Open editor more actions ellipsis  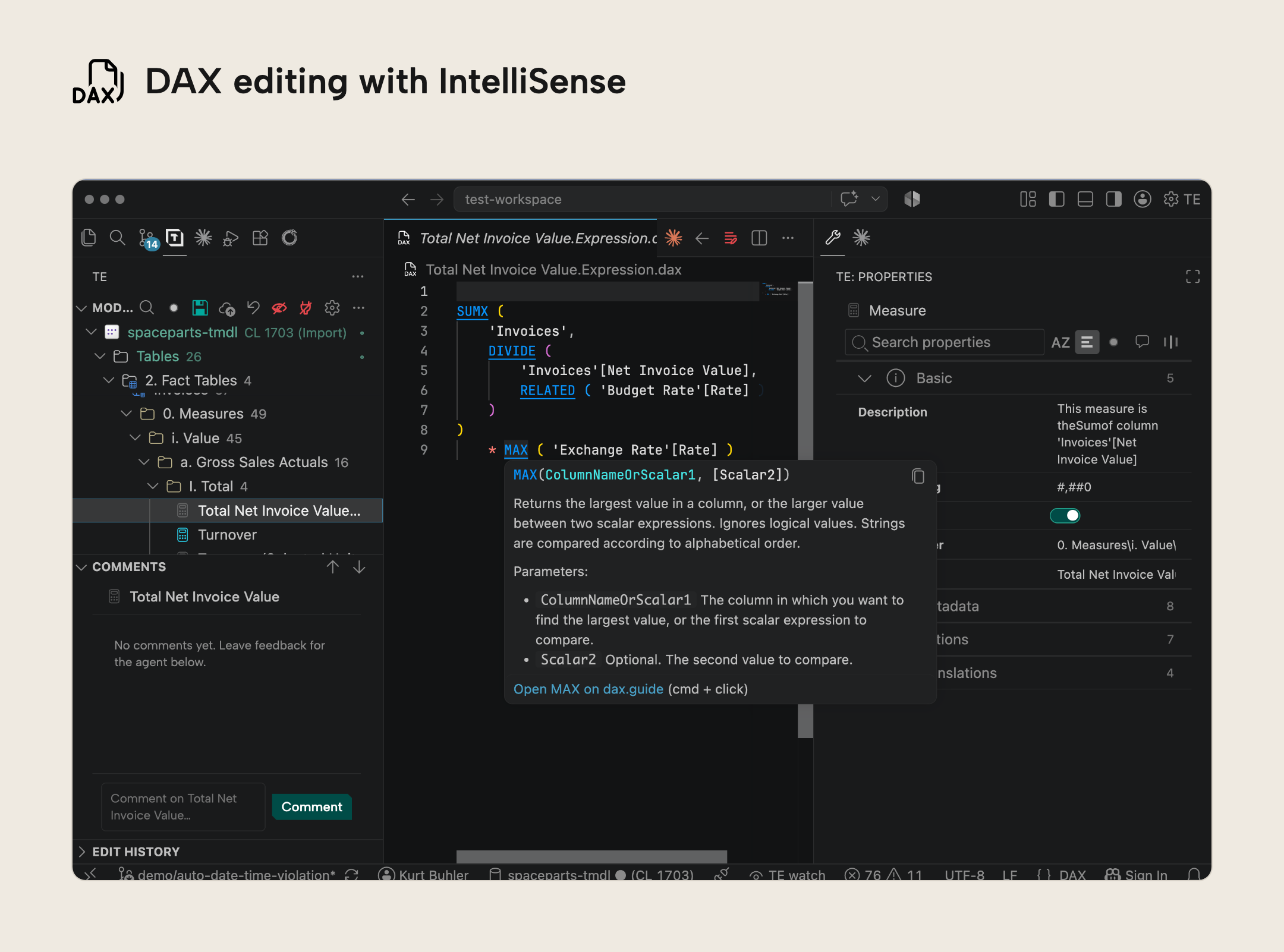(x=788, y=238)
